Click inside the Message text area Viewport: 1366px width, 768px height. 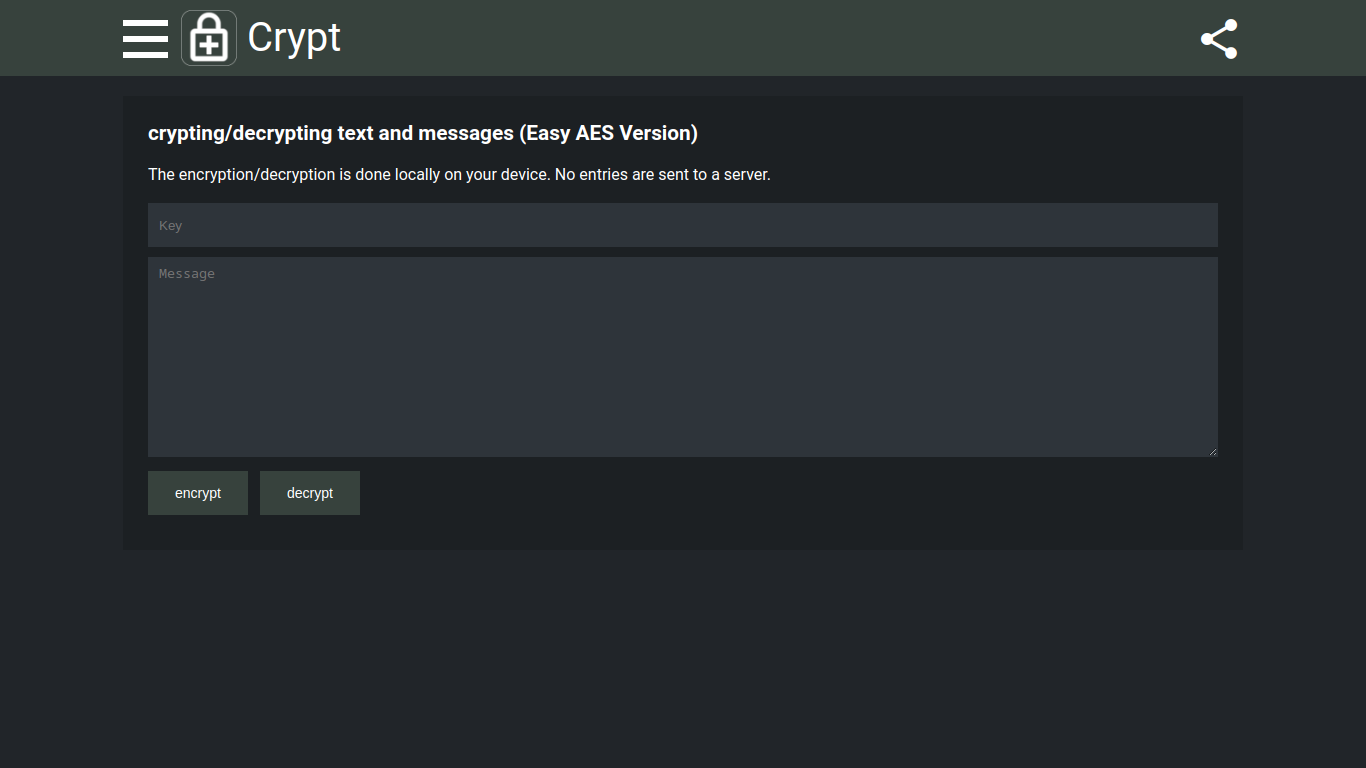pyautogui.click(x=682, y=356)
